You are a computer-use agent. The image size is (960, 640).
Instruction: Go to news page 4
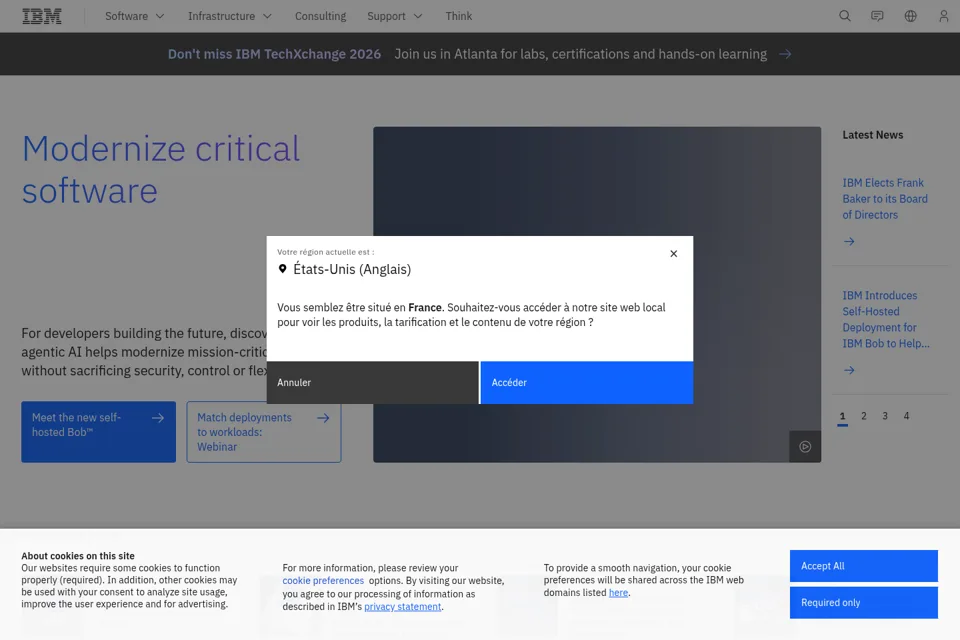906,416
